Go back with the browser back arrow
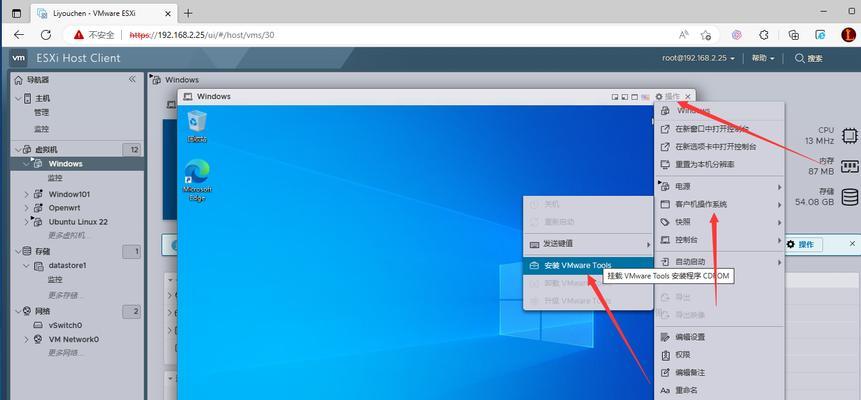The width and height of the screenshot is (861, 400). [19, 35]
